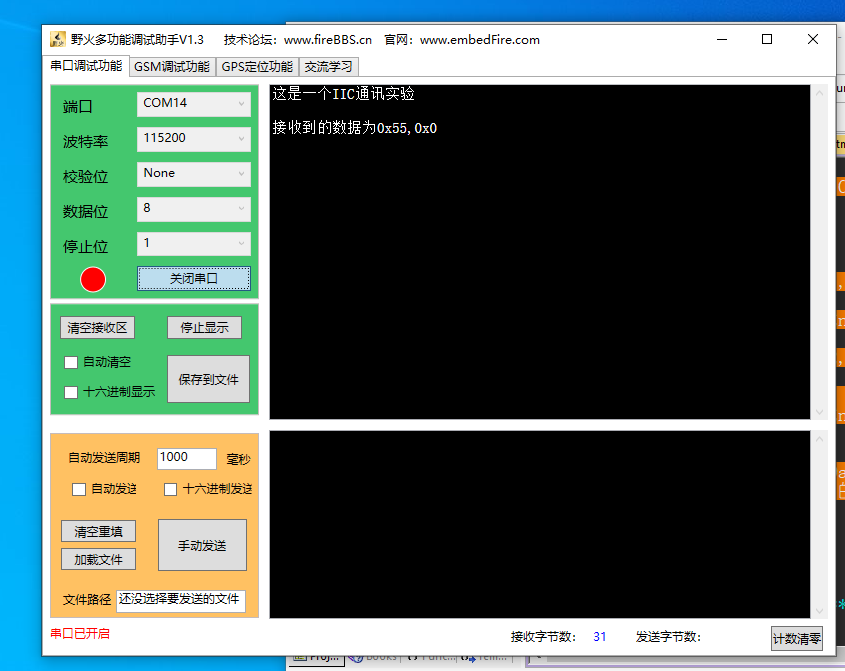
Task: Open the COM14 port dropdown
Action: pyautogui.click(x=193, y=103)
